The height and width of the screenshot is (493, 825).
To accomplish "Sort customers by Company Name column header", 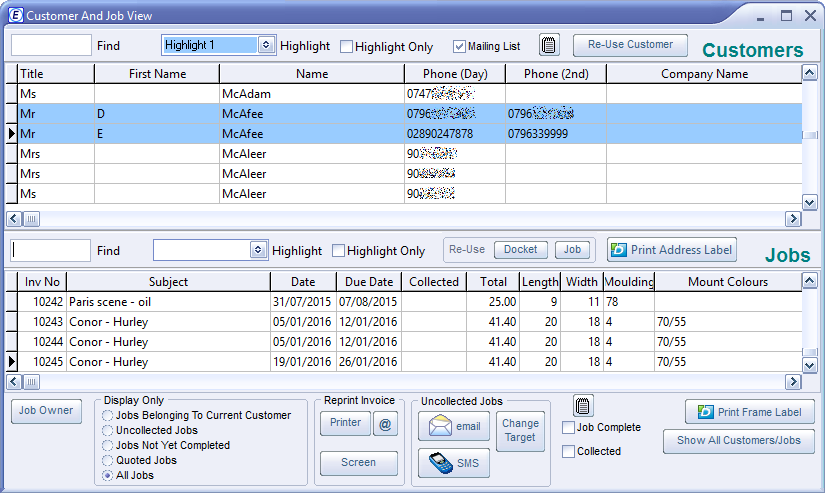I will (703, 74).
